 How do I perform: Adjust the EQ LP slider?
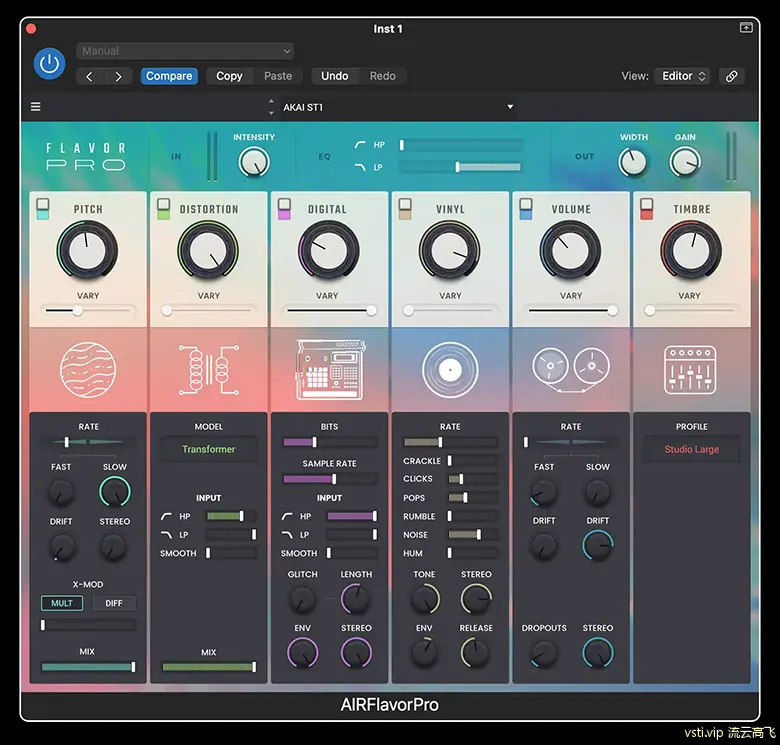tap(461, 167)
